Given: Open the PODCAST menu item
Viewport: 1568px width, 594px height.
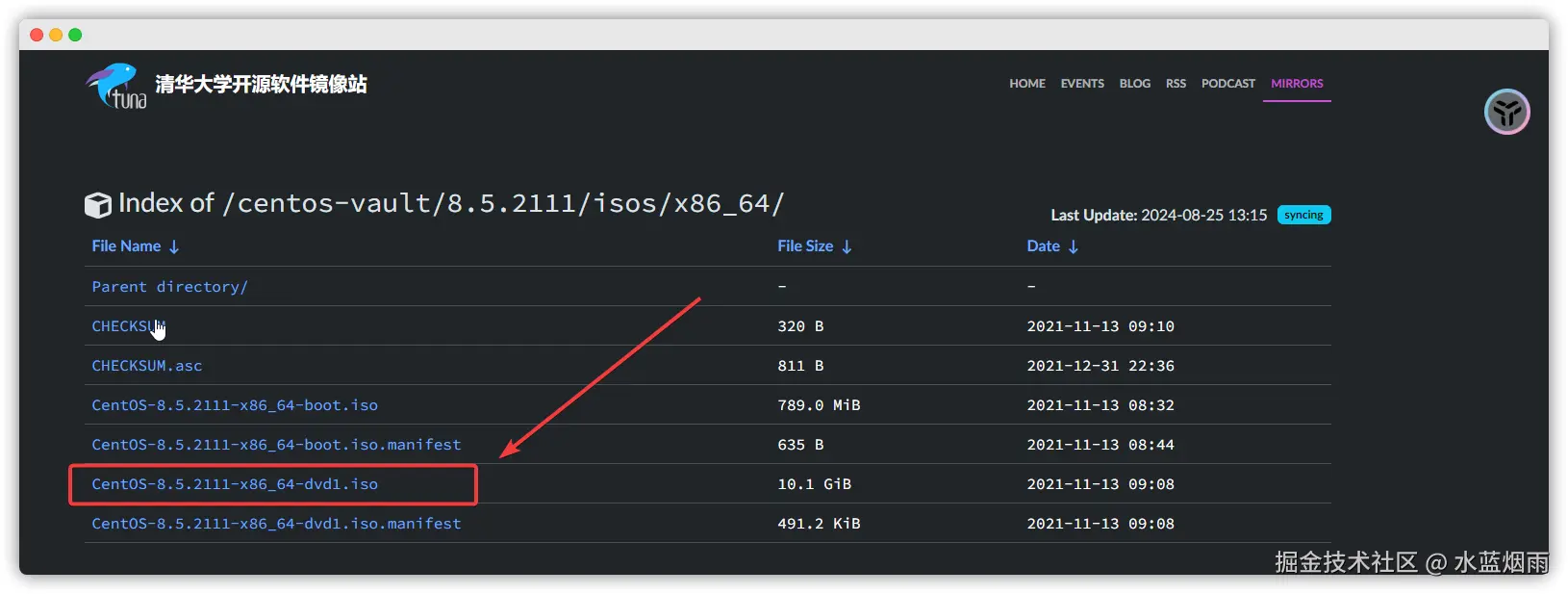Looking at the screenshot, I should [1228, 84].
